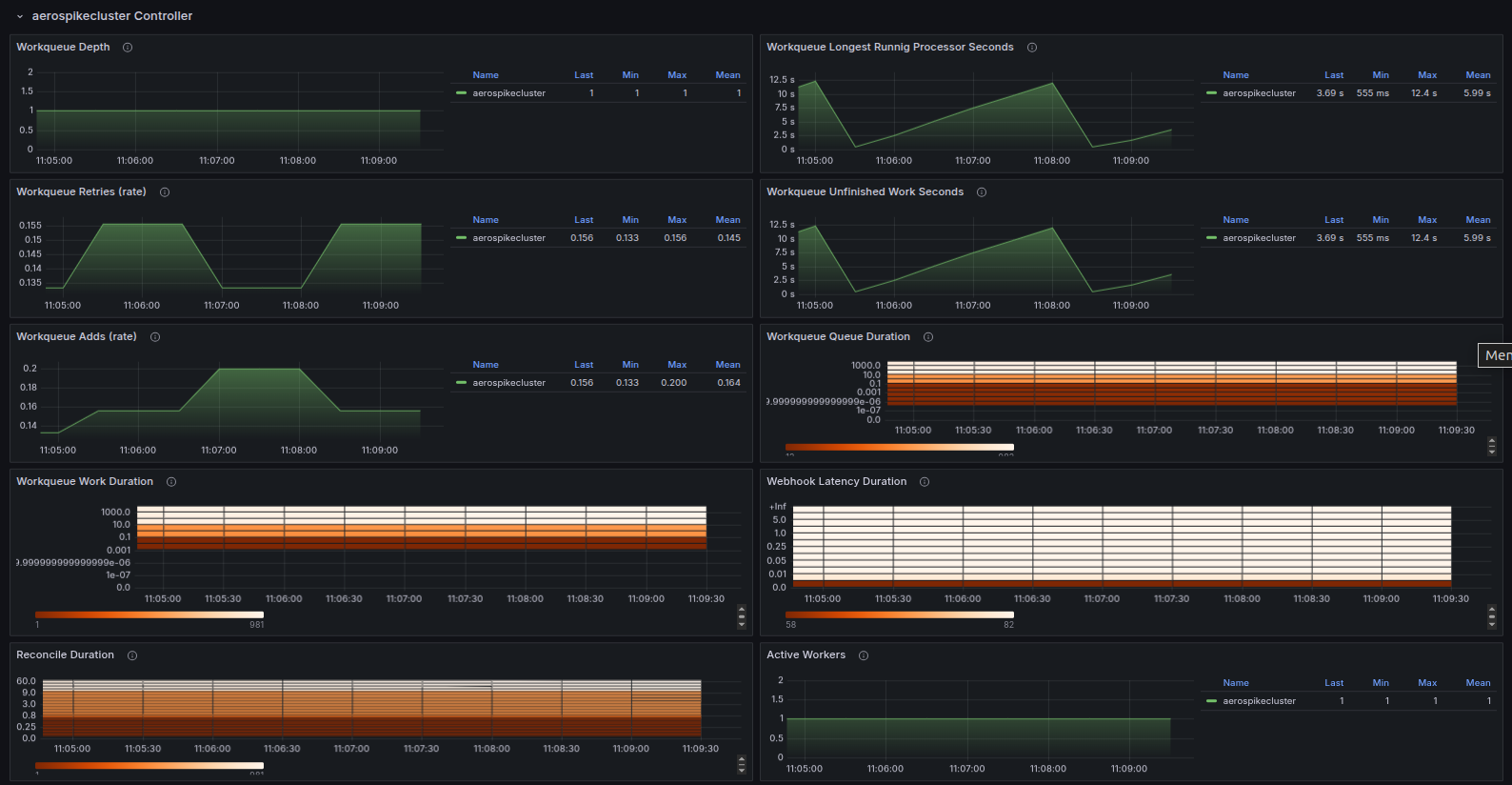Open the Workqueue Queue Duration title menu
Viewport: 1512px width, 785px height.
(838, 337)
